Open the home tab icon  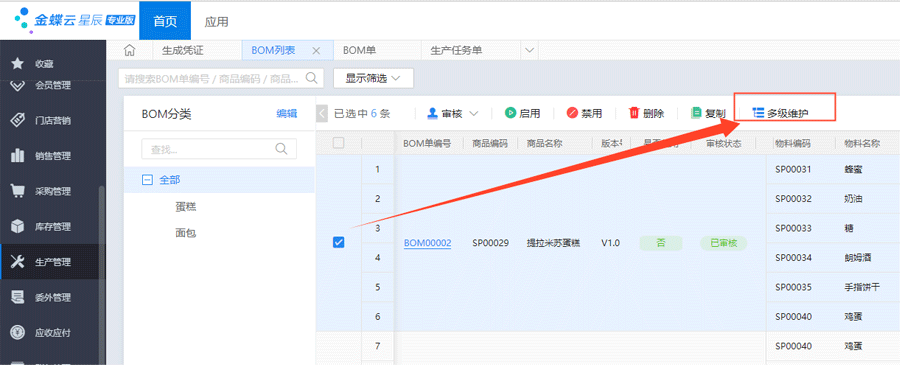[x=130, y=51]
